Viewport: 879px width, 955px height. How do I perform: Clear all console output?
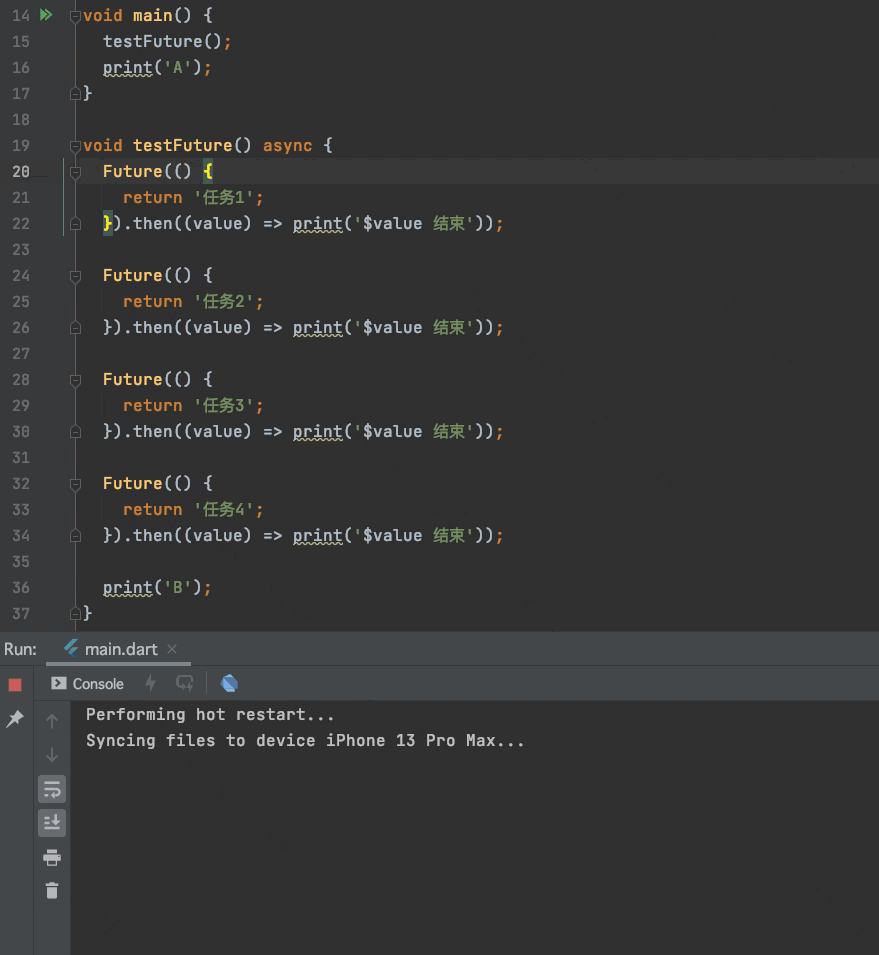point(51,890)
